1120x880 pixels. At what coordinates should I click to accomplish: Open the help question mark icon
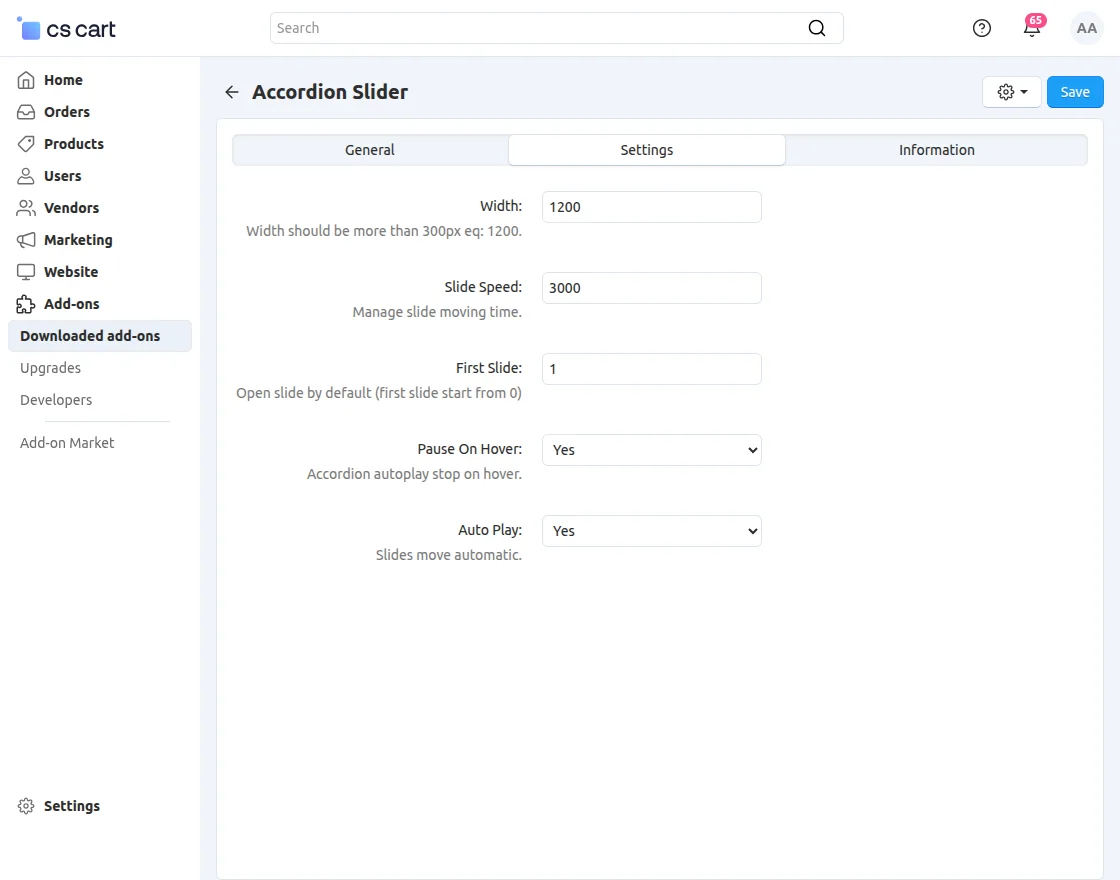pyautogui.click(x=981, y=28)
